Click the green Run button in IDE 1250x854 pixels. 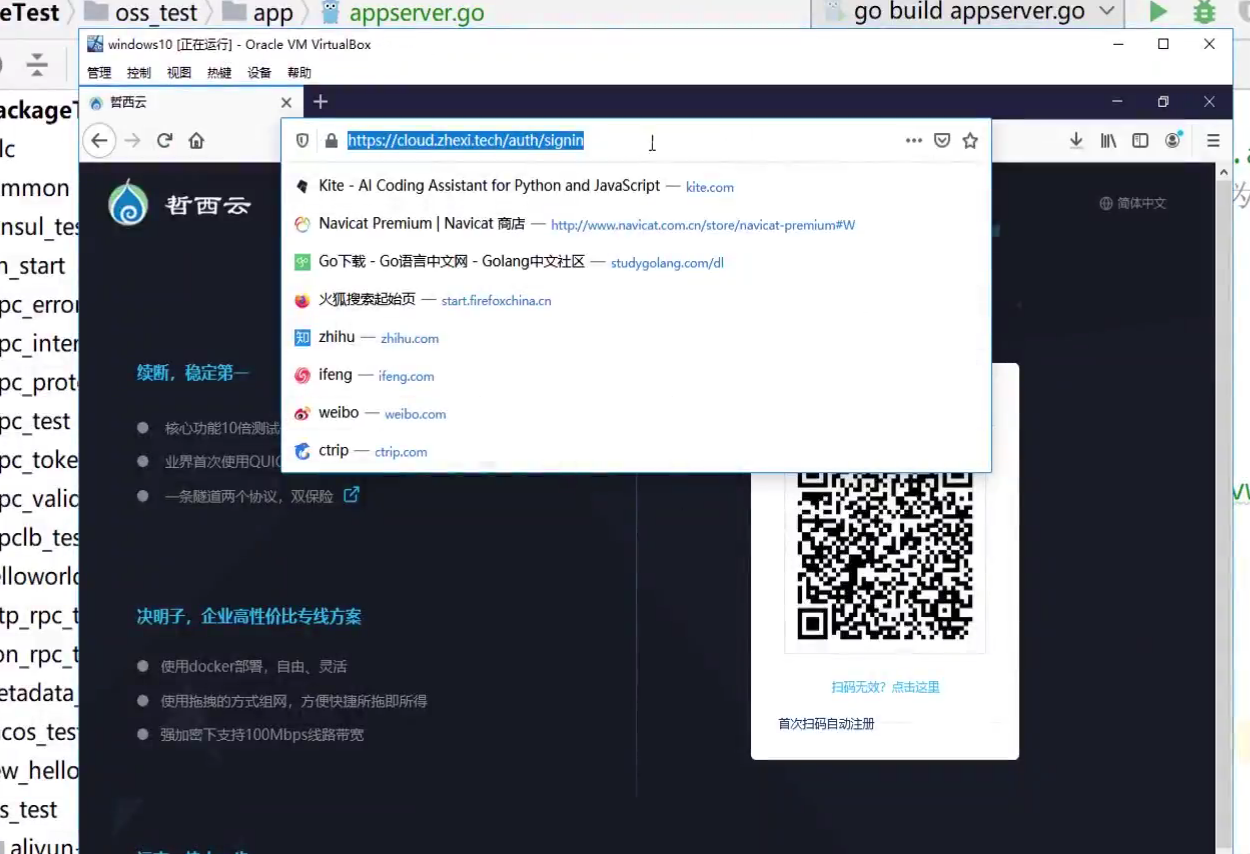pos(1158,12)
